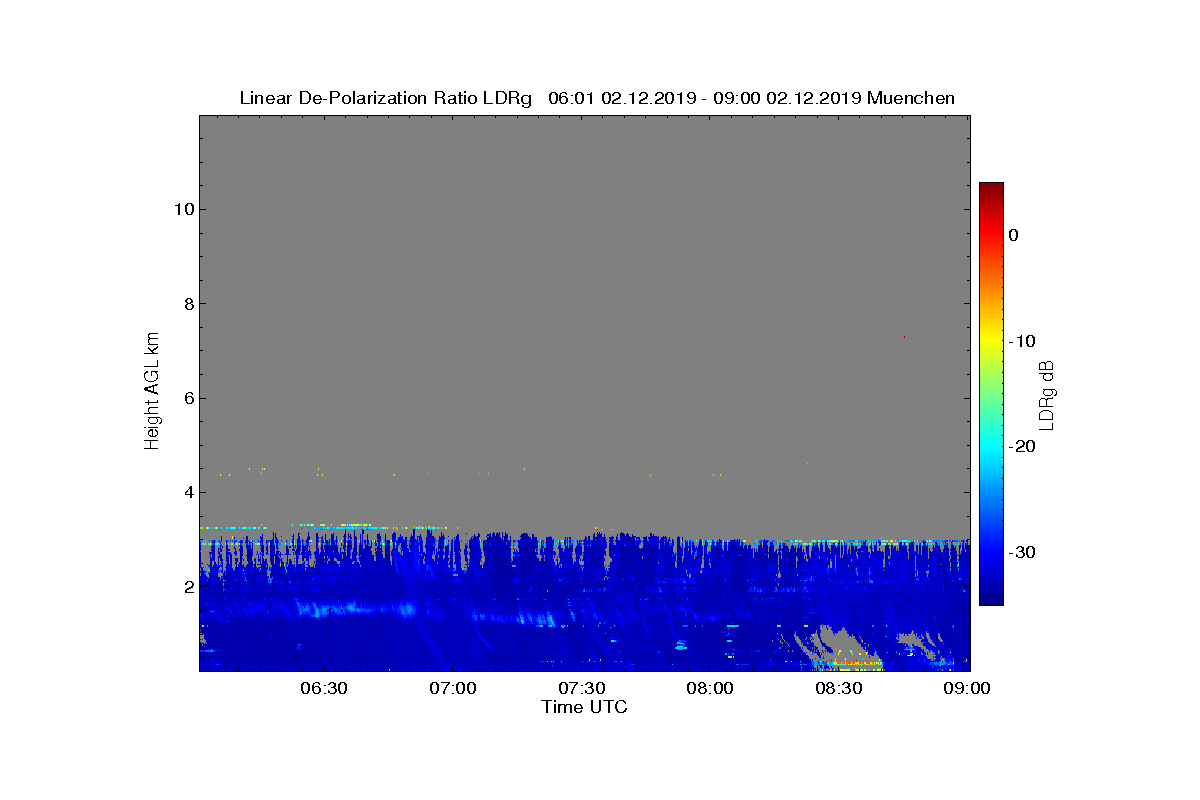The height and width of the screenshot is (800, 1200).
Task: Click the 07:30 time tick label
Action: pyautogui.click(x=582, y=688)
